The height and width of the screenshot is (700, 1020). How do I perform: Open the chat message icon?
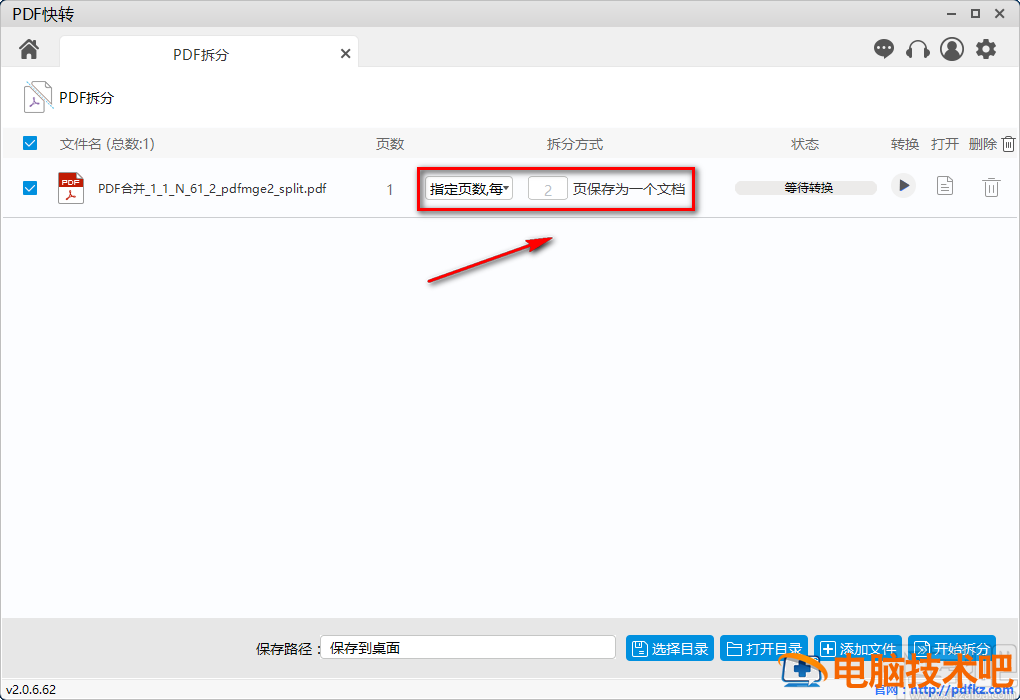click(x=883, y=49)
